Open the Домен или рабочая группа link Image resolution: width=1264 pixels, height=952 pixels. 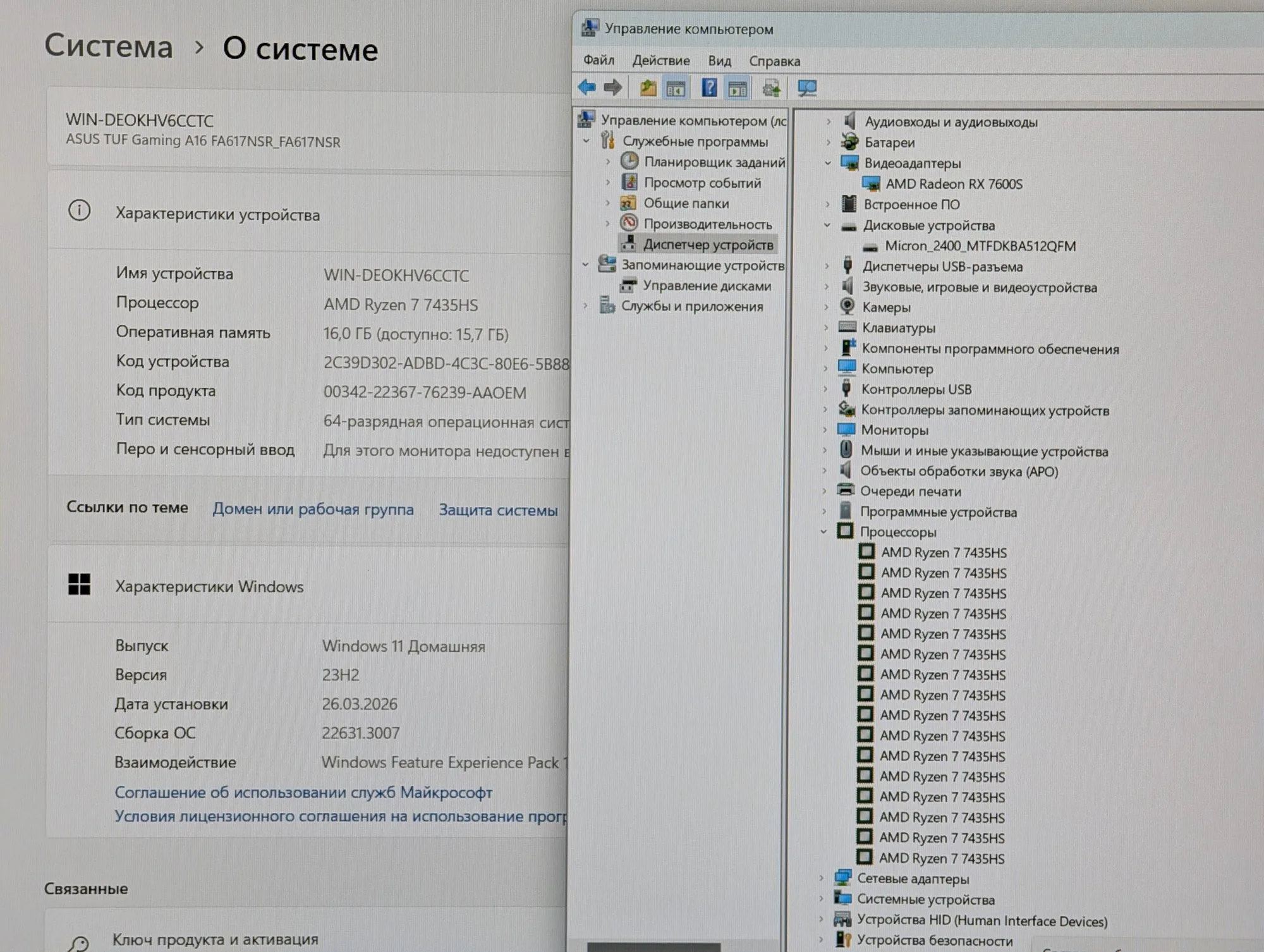313,509
